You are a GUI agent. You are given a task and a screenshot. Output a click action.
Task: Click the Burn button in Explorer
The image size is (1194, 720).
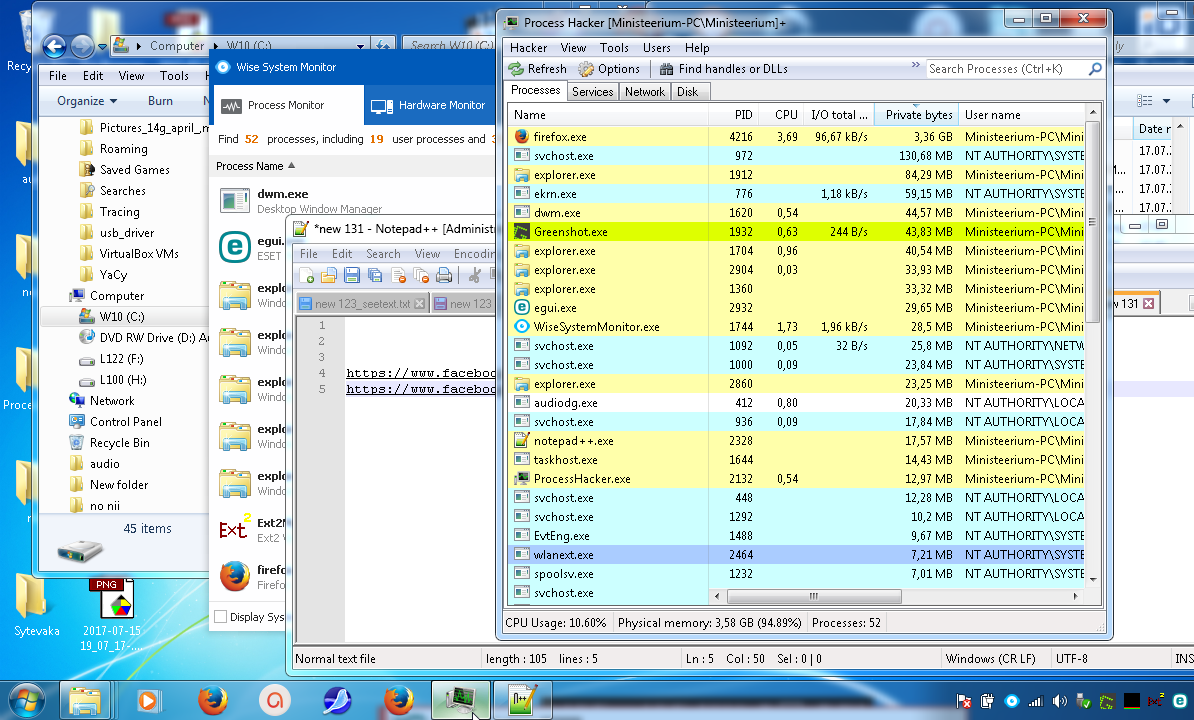[160, 101]
